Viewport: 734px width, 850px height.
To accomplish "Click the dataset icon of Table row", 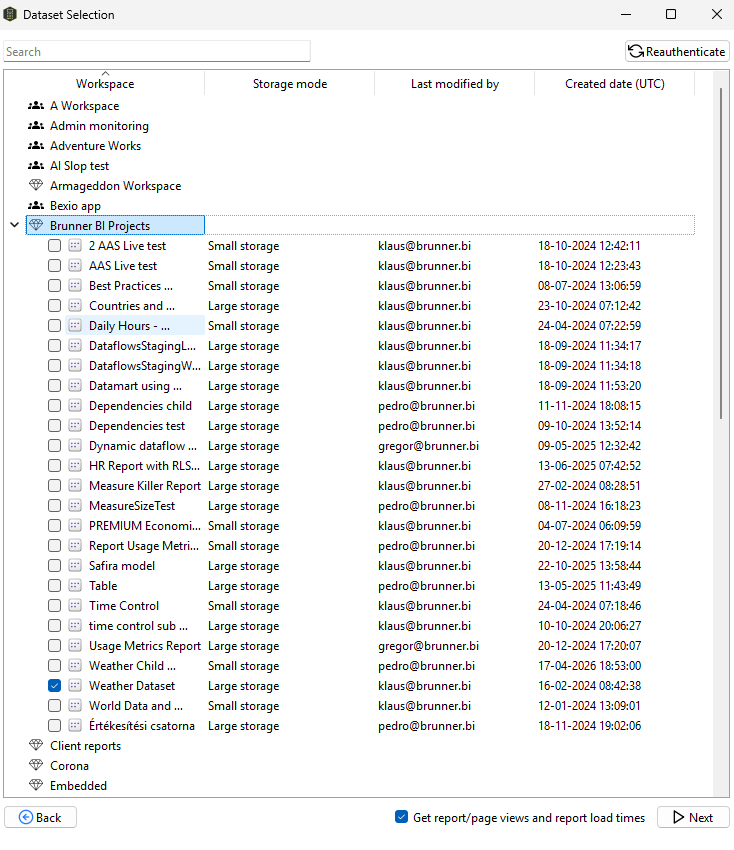I will (x=75, y=585).
